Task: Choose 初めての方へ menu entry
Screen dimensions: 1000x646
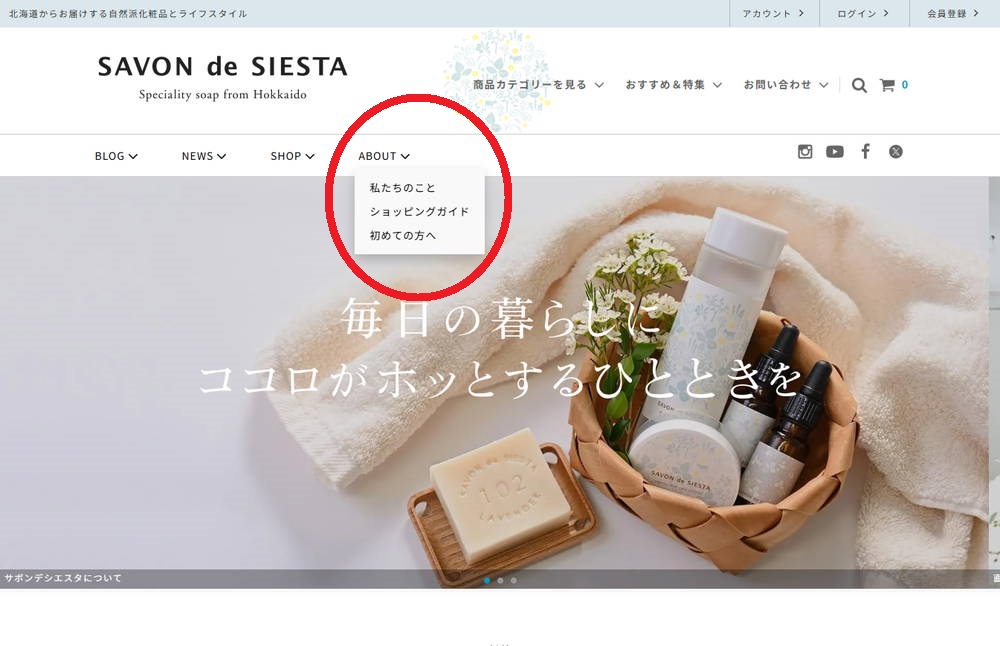Action: point(402,235)
